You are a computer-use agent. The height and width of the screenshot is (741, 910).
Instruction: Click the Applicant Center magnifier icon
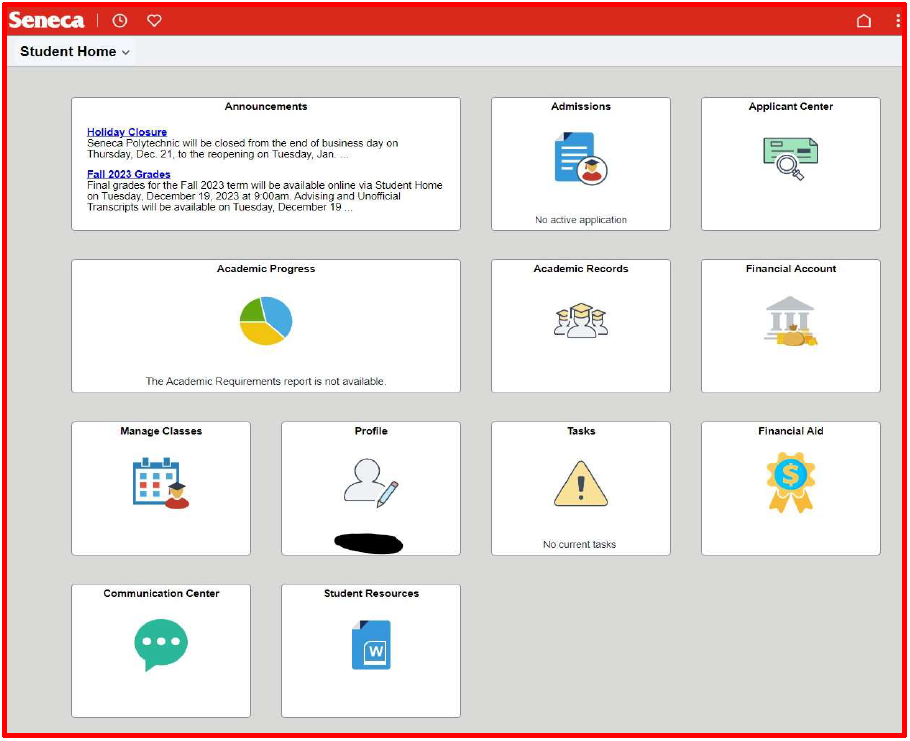[x=790, y=158]
